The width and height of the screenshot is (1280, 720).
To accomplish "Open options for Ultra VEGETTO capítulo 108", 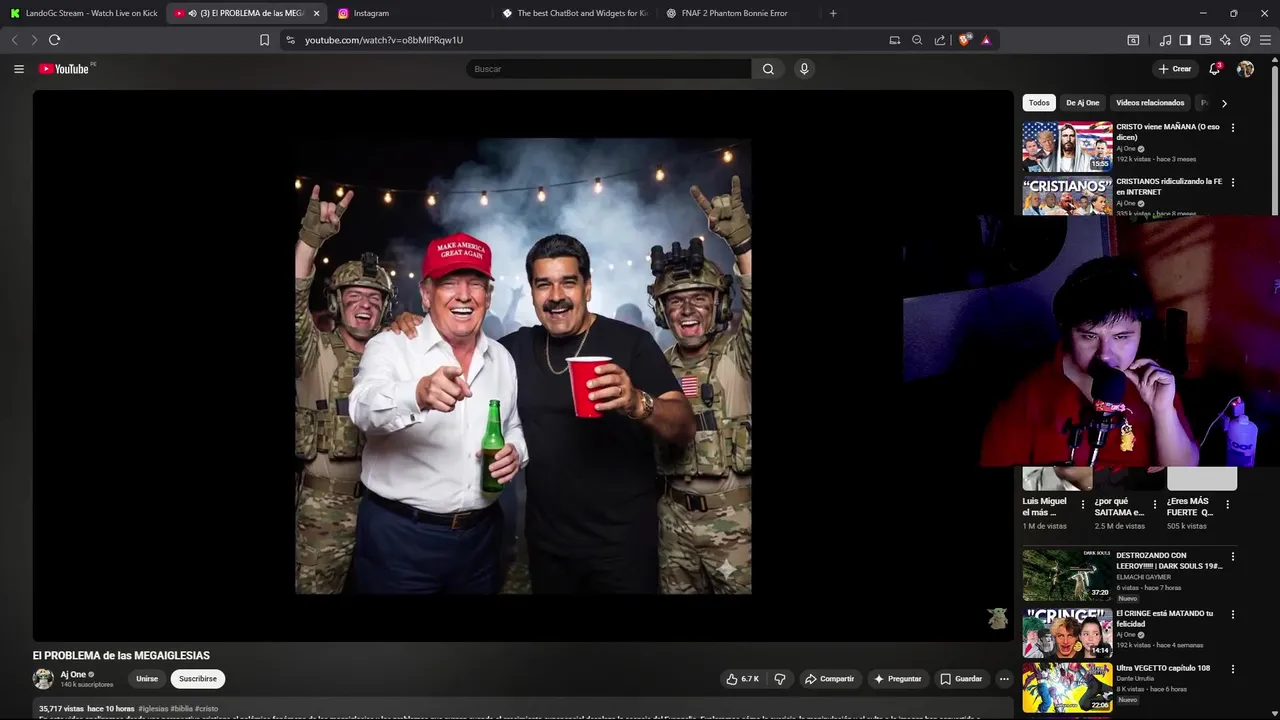I will pyautogui.click(x=1232, y=668).
